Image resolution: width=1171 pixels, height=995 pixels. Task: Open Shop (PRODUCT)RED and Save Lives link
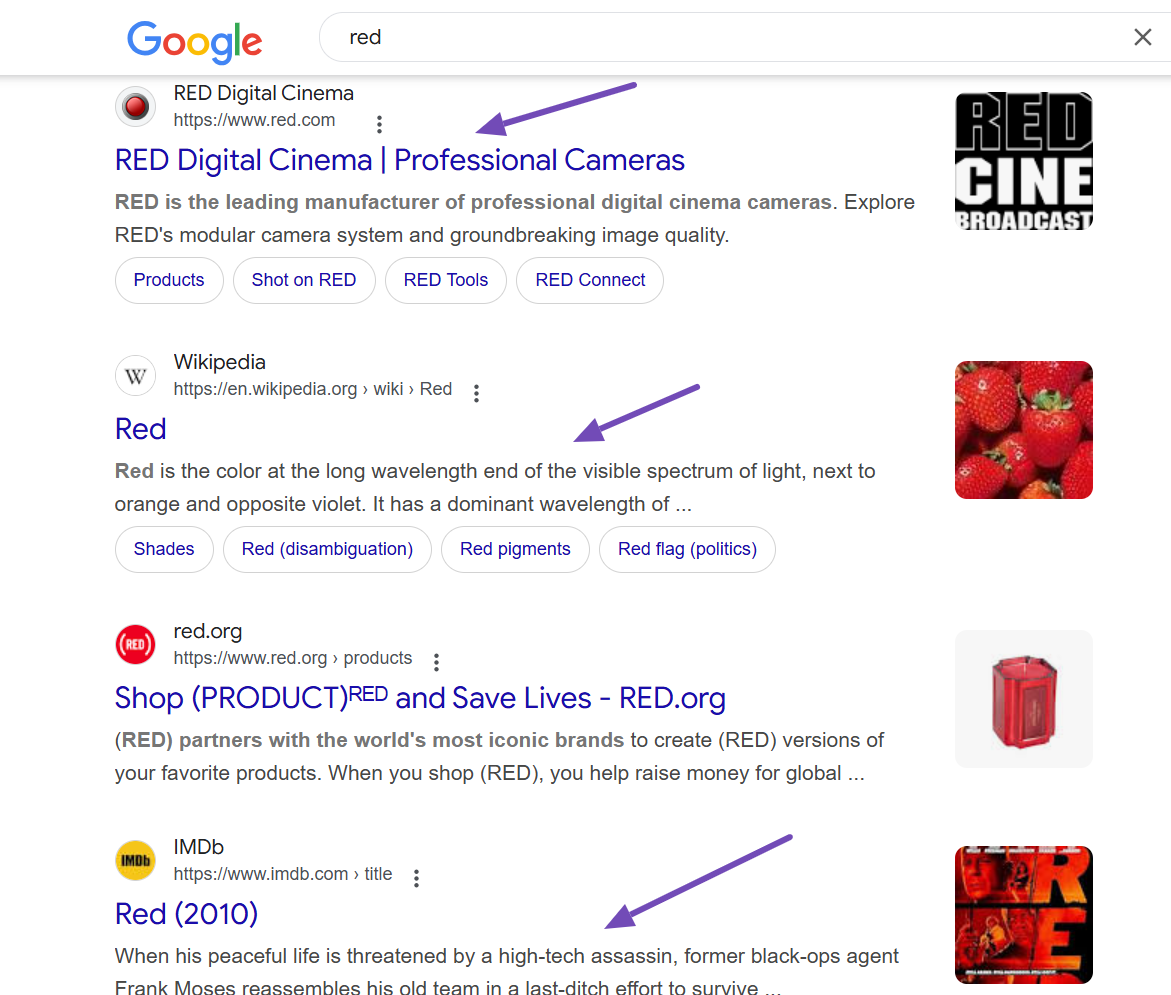(419, 698)
